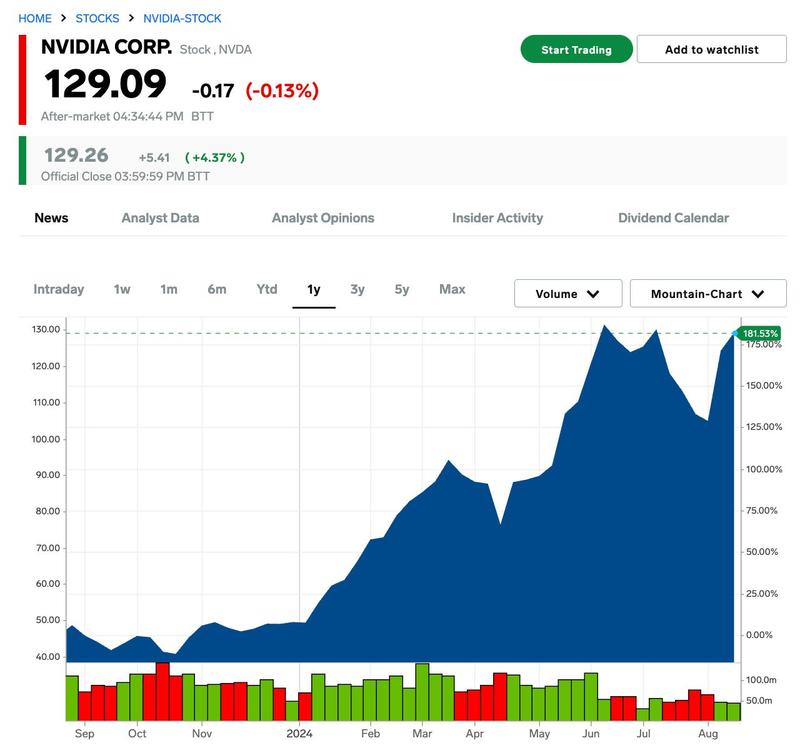Click the green 181.53% price marker
Image resolution: width=800 pixels, height=746 pixels.
(x=759, y=333)
